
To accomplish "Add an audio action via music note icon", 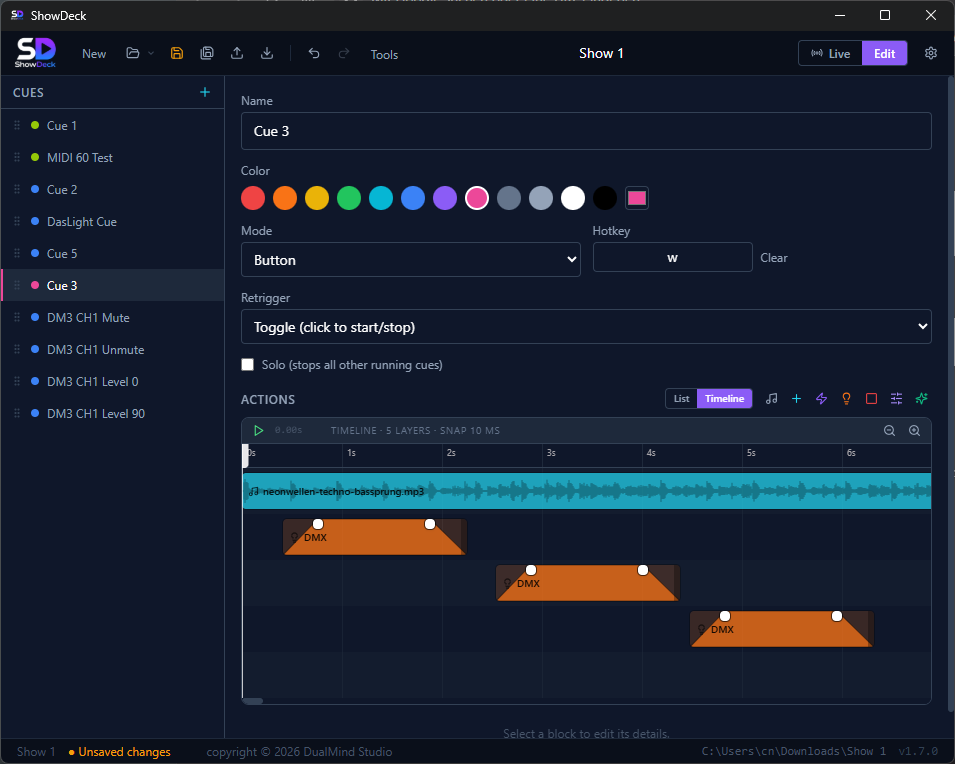I will point(772,398).
